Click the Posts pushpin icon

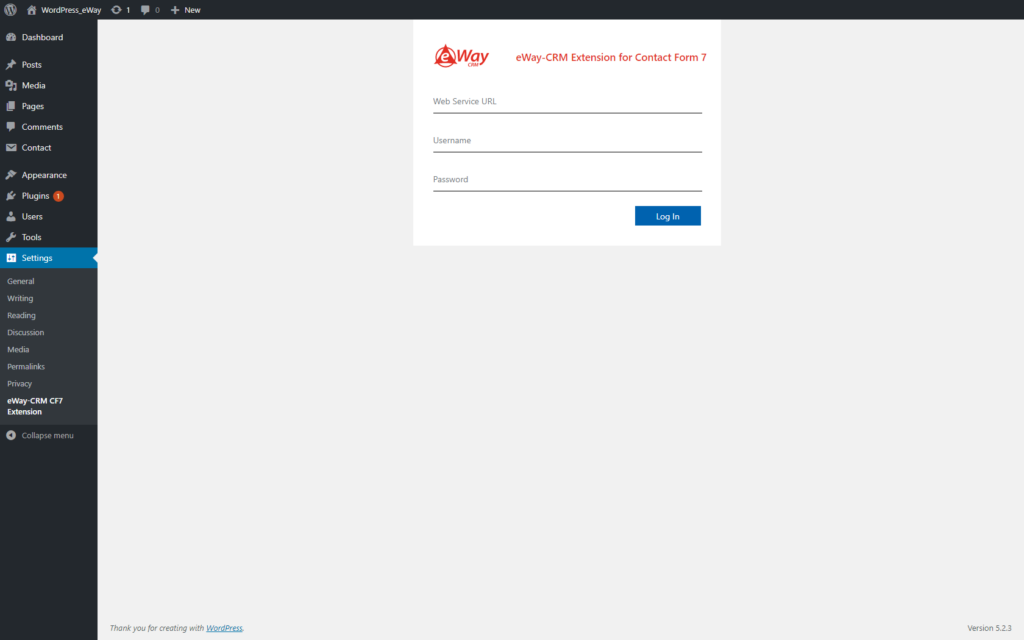tap(11, 65)
